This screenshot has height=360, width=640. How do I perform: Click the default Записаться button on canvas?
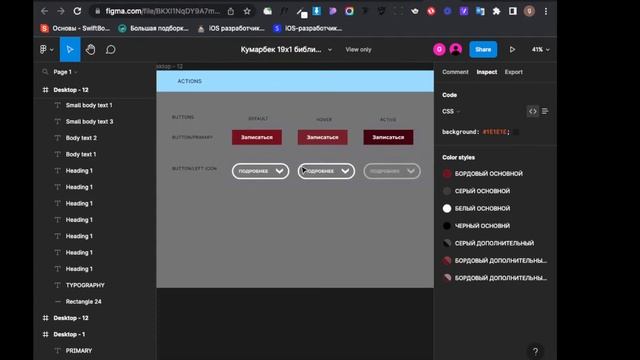[257, 137]
